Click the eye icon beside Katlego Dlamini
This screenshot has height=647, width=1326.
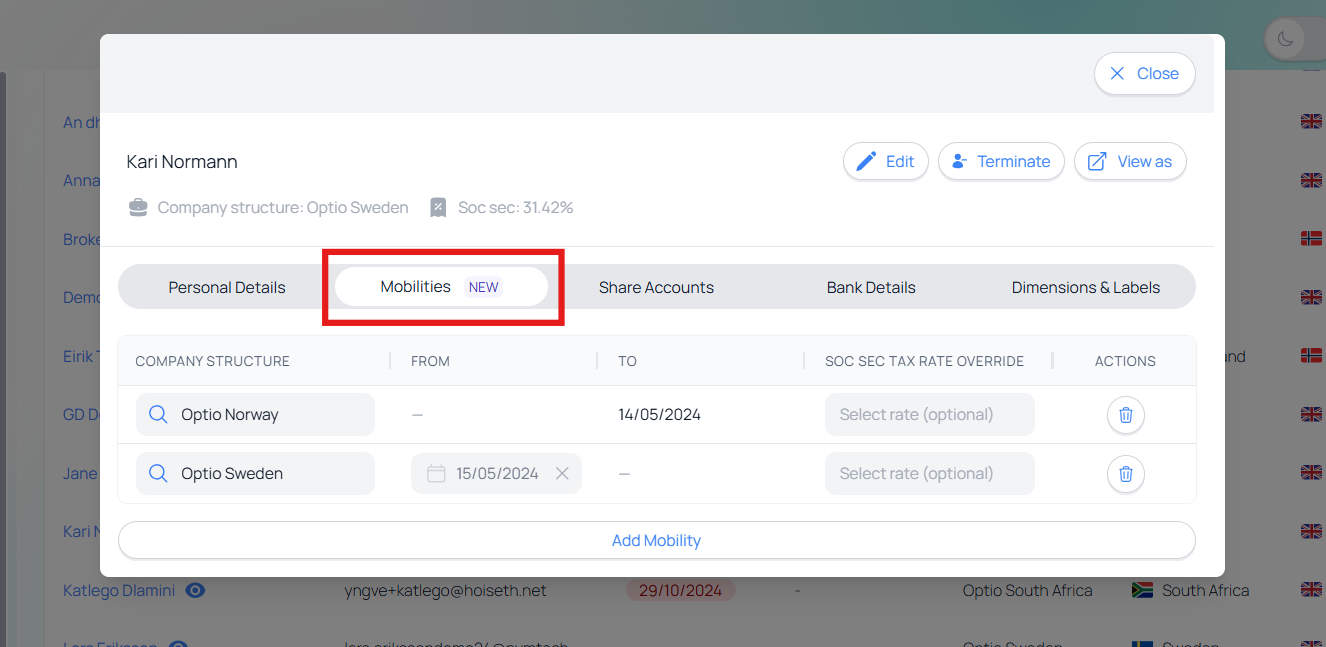pos(196,591)
